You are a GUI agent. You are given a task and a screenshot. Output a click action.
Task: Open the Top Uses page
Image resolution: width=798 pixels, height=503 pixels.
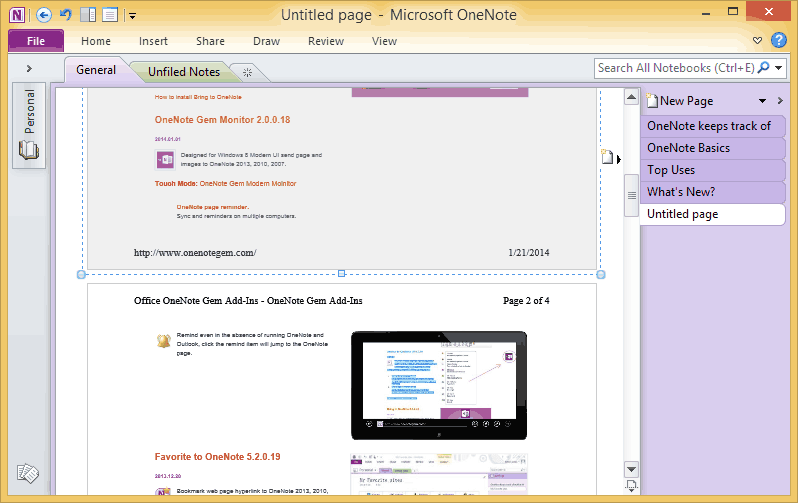click(x=712, y=170)
